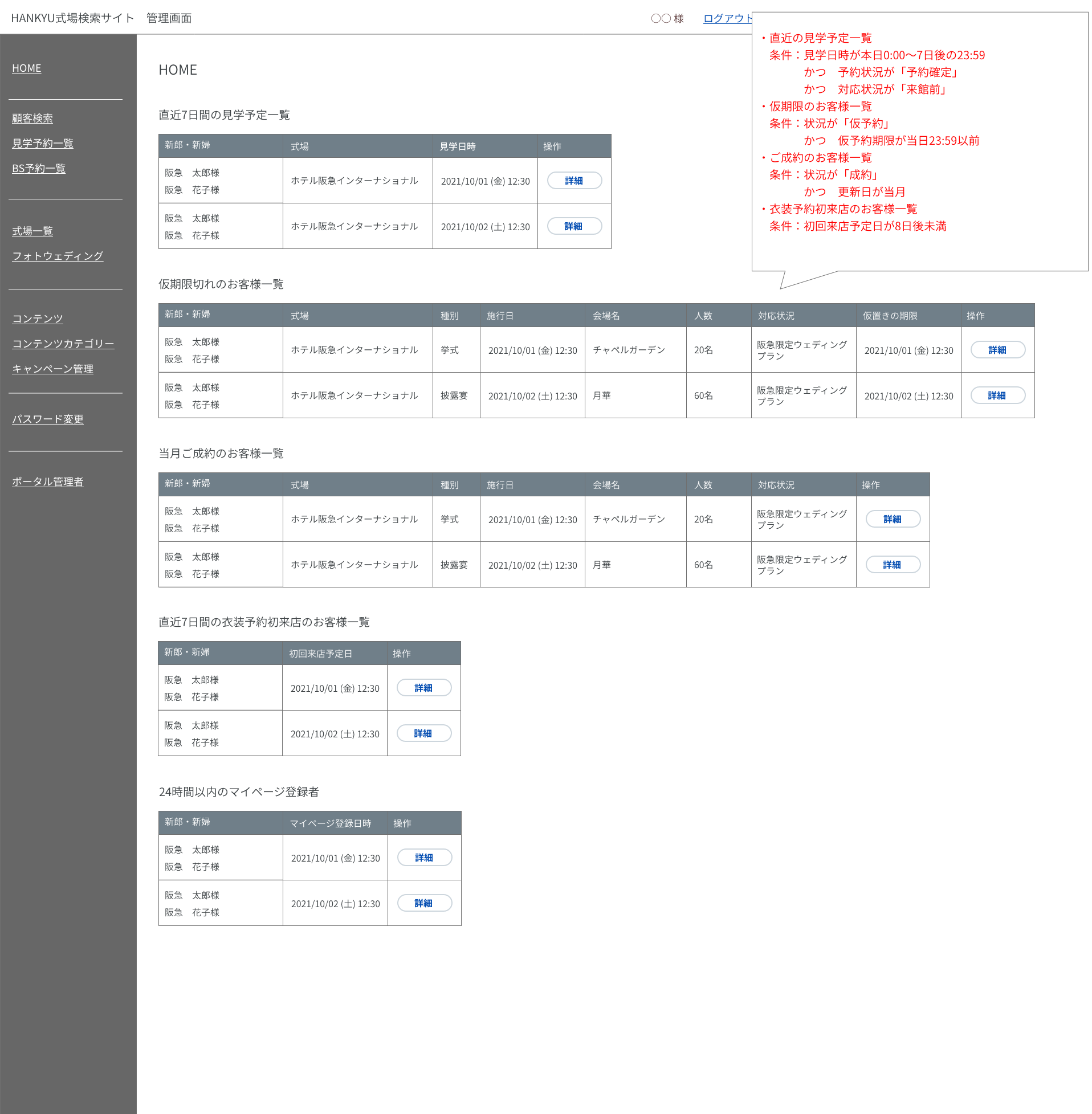Open 詳細 for 披露宴 row in 当月ご成約 list

893,565
